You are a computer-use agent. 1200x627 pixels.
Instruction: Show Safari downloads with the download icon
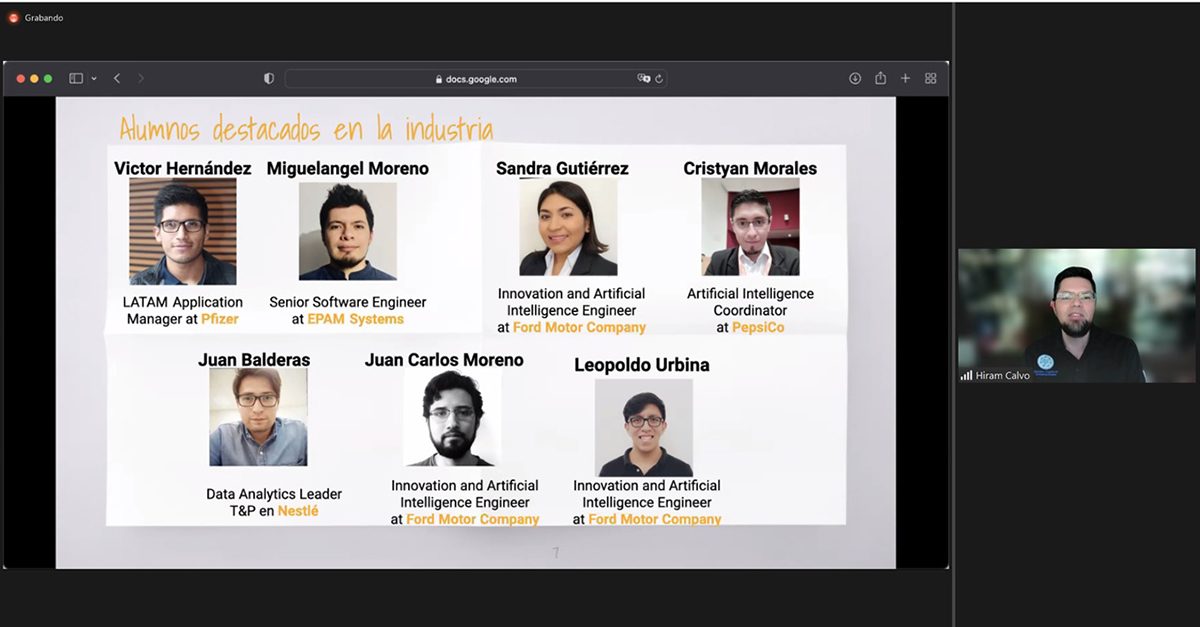pyautogui.click(x=855, y=78)
